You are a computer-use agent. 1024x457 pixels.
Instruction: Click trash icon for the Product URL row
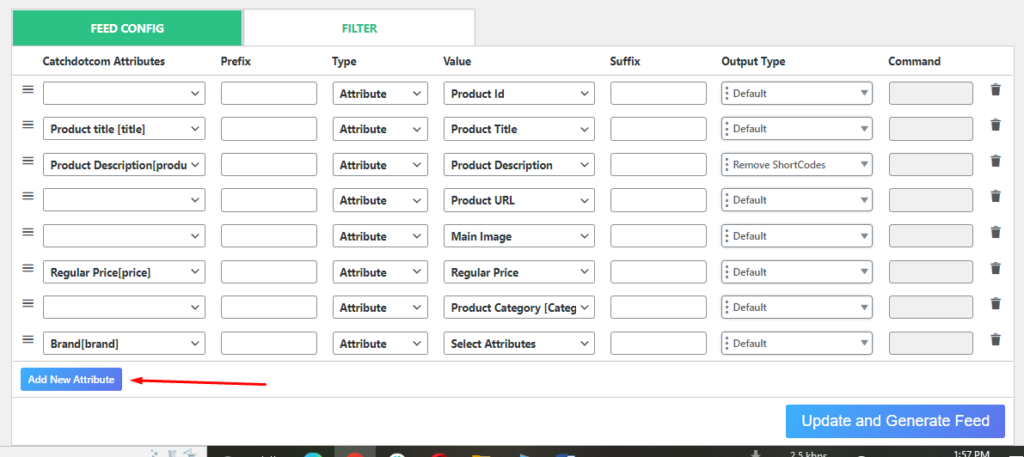click(995, 196)
